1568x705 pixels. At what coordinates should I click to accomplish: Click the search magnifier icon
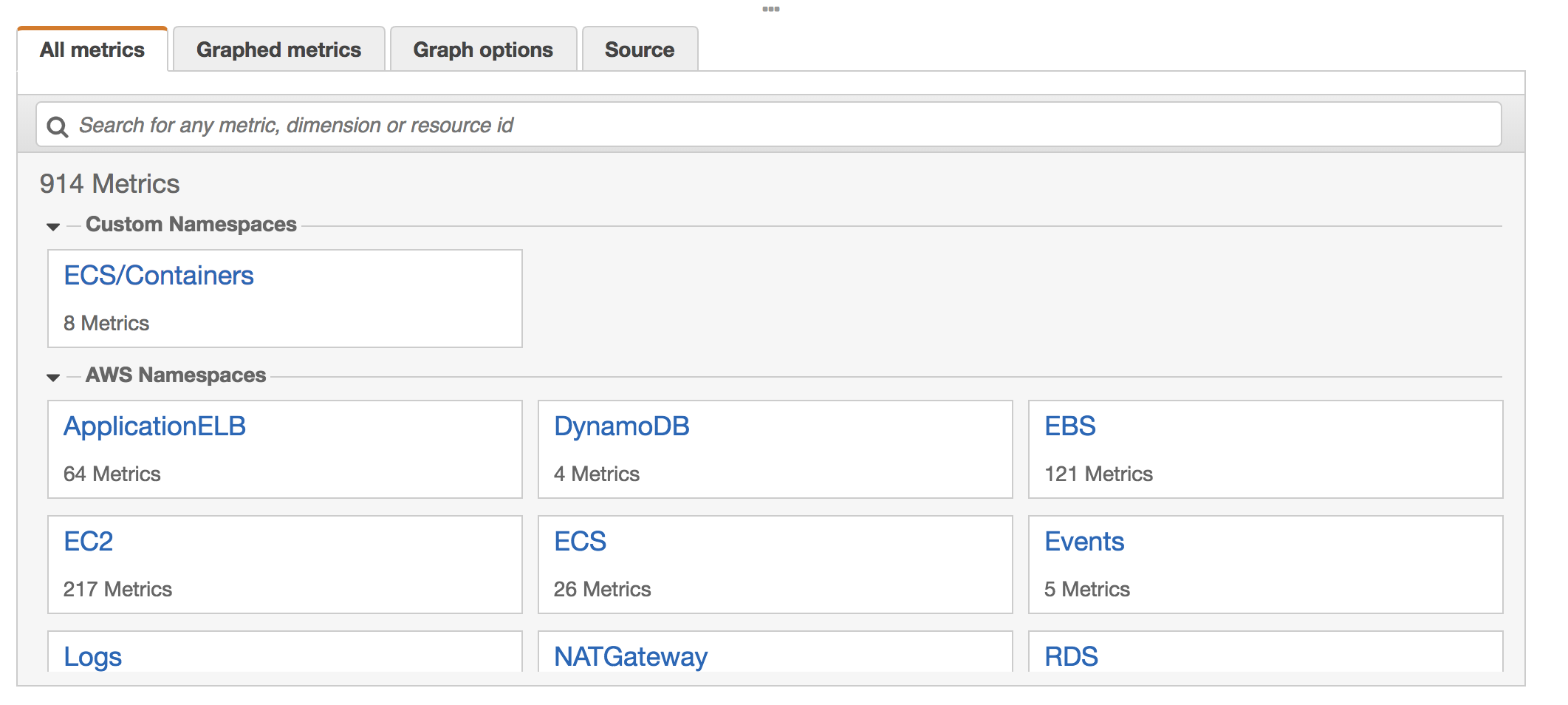click(58, 126)
